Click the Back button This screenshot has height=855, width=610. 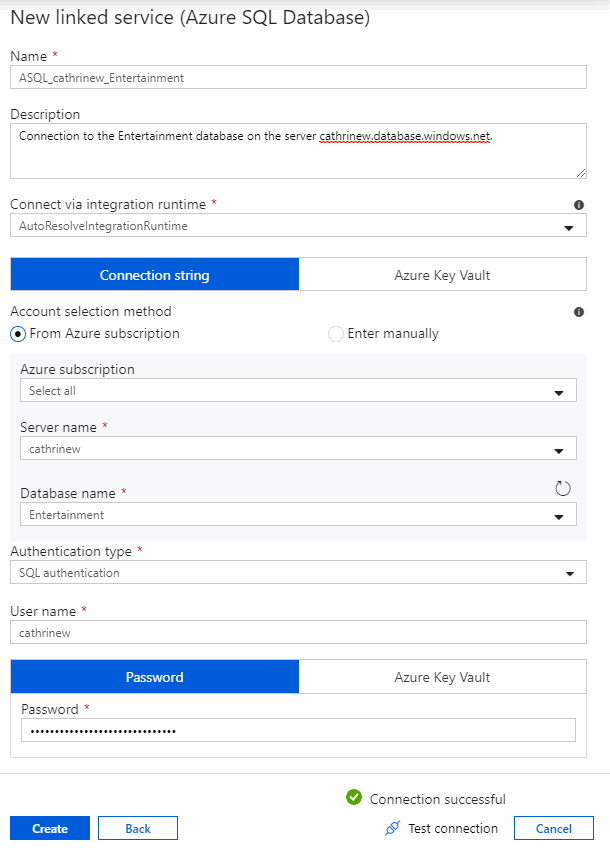(x=137, y=828)
